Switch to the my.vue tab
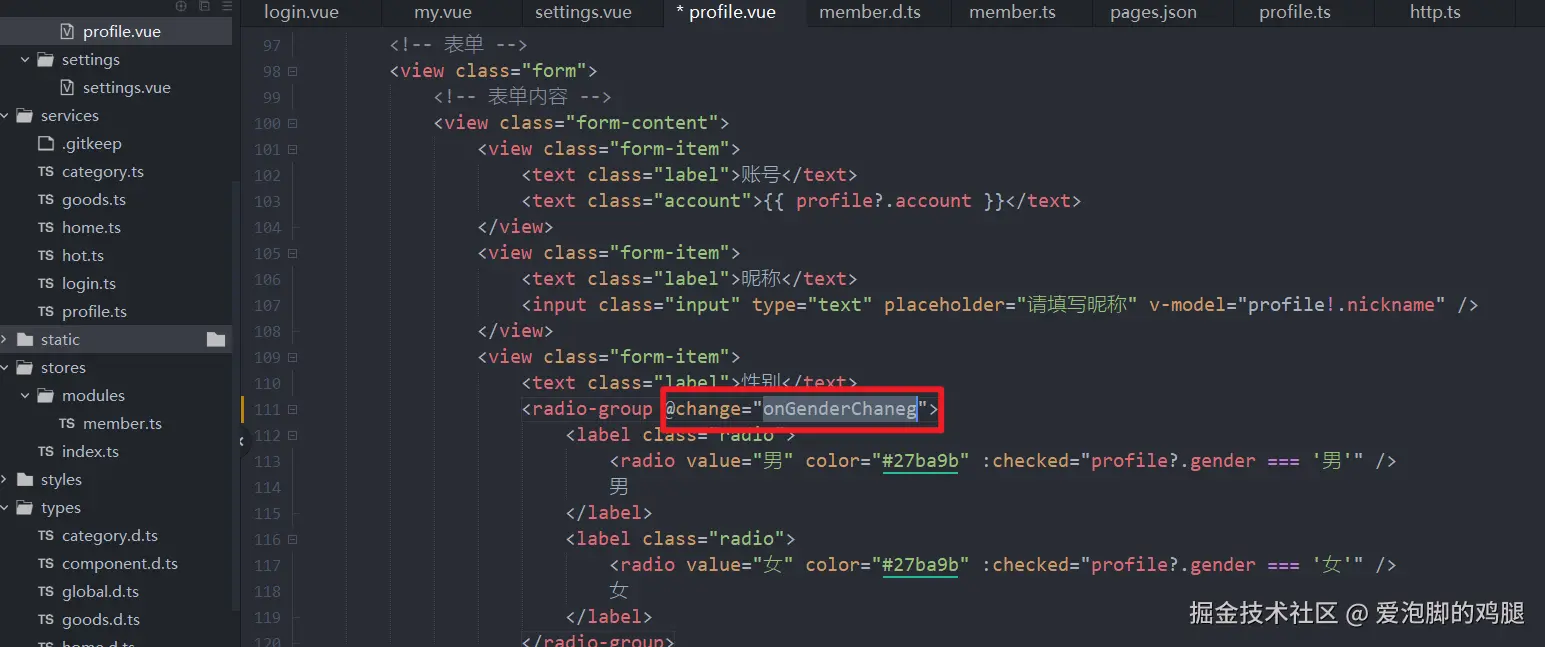Viewport: 1545px width, 647px height. coord(443,13)
